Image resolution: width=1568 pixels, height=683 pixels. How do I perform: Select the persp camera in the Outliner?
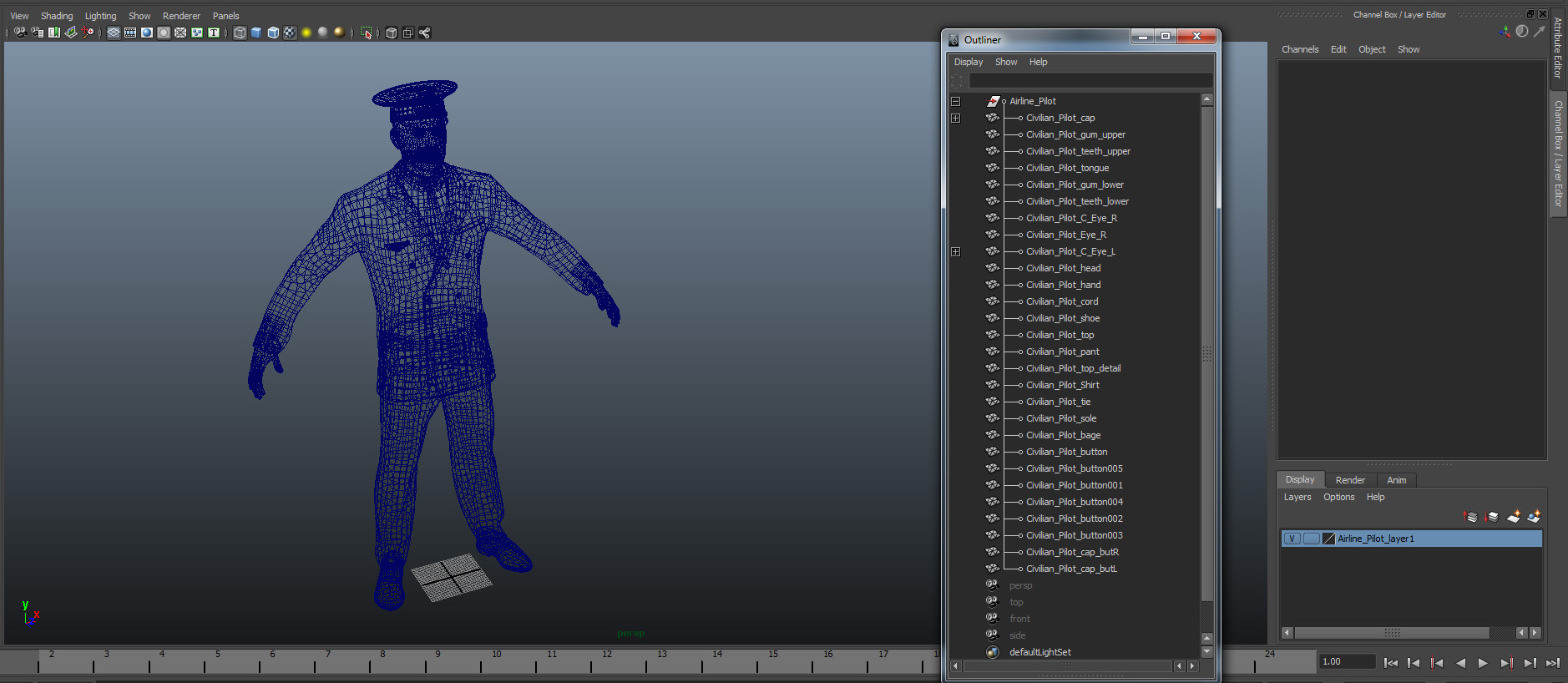(x=1020, y=585)
